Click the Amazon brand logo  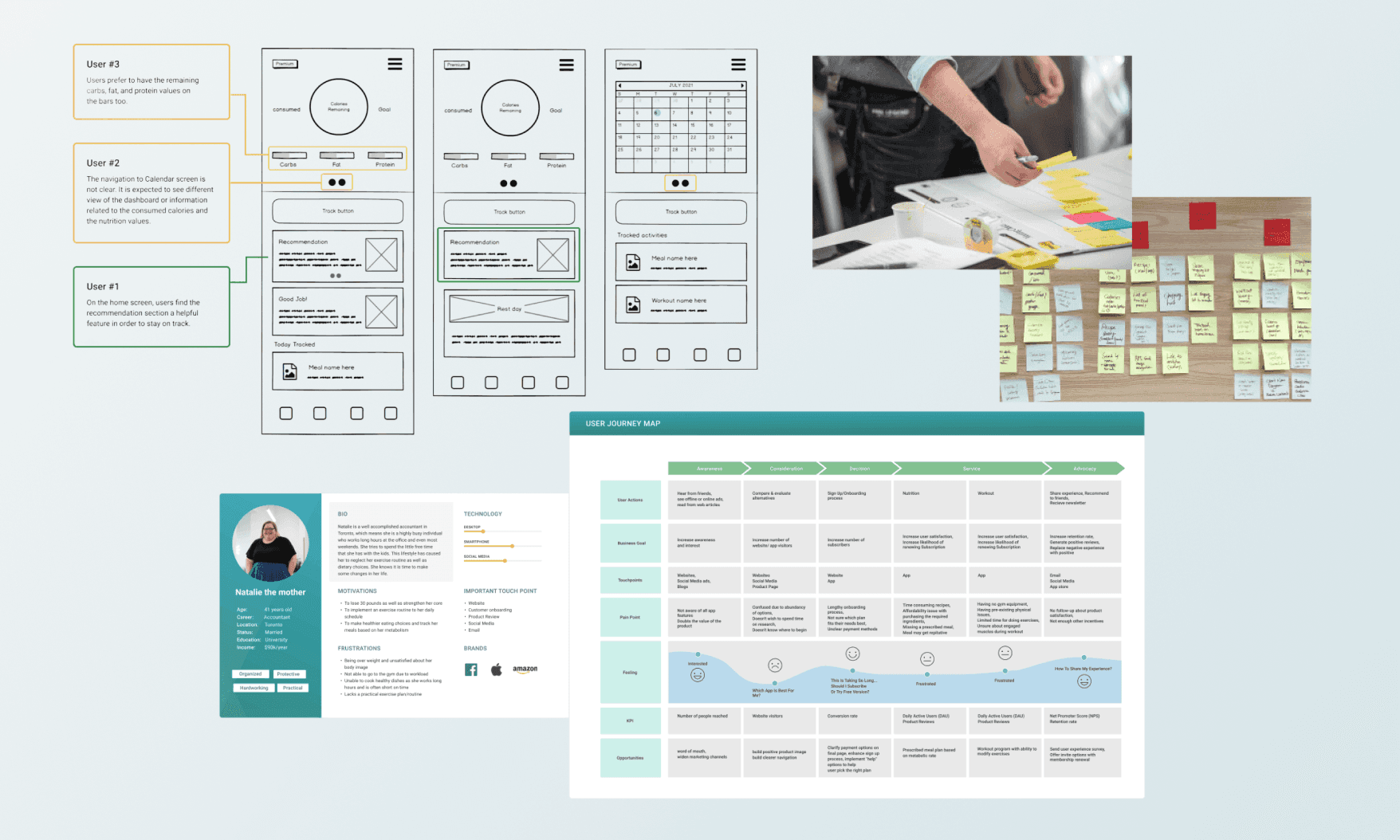tap(525, 669)
